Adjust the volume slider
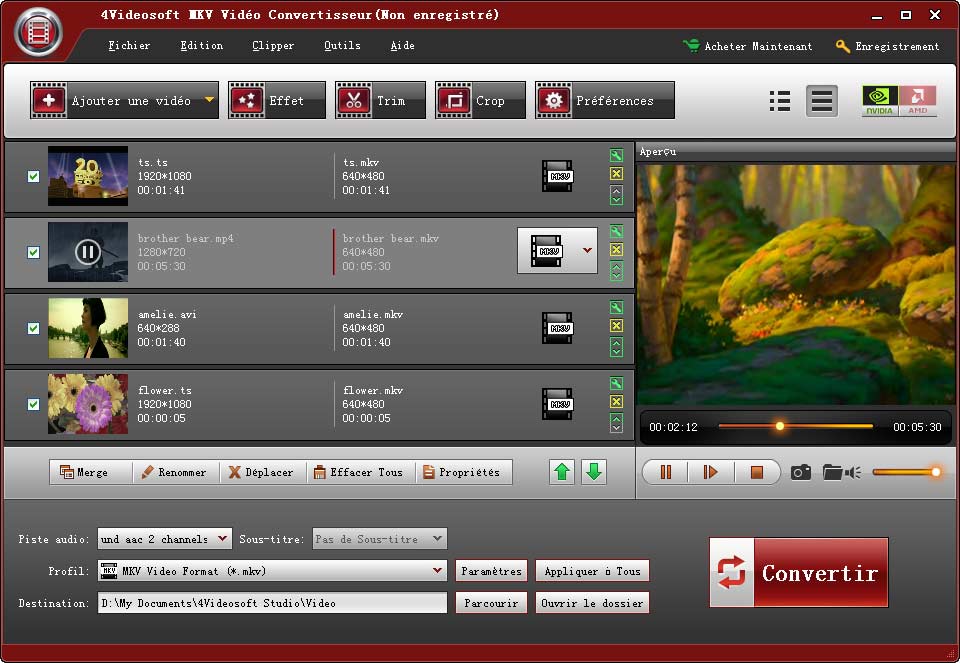 (907, 472)
